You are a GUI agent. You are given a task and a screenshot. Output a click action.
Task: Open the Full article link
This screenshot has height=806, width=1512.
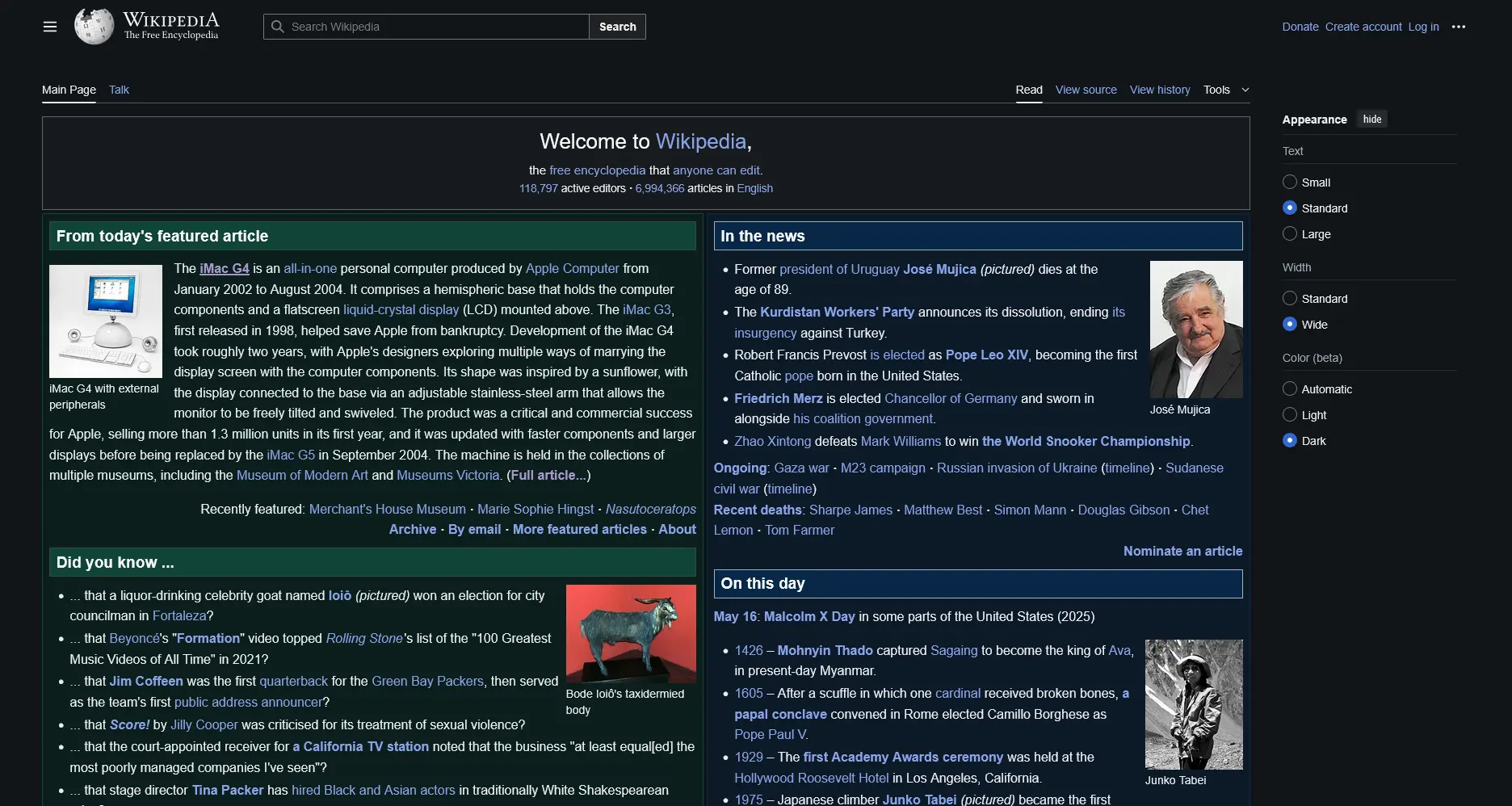pyautogui.click(x=548, y=476)
